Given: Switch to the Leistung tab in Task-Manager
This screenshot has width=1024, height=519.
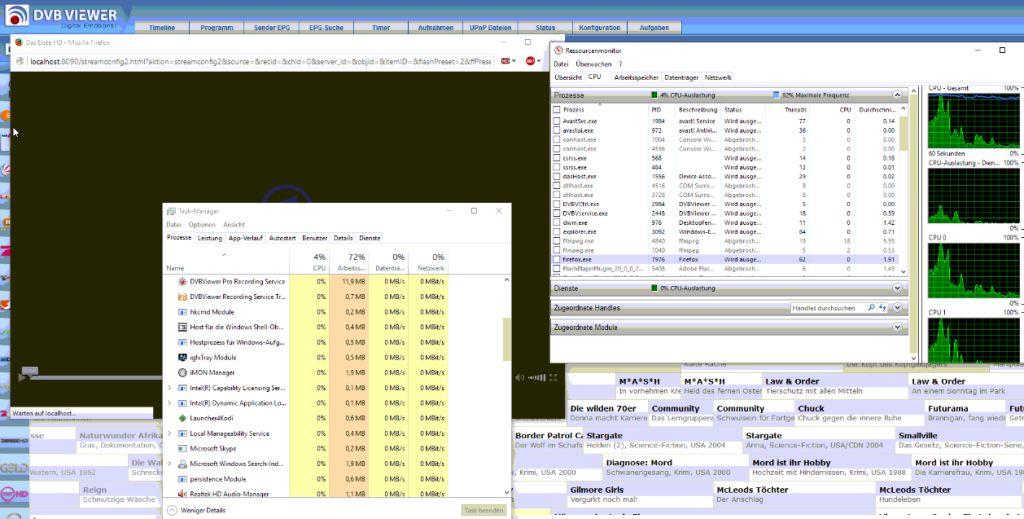Looking at the screenshot, I should (x=210, y=238).
